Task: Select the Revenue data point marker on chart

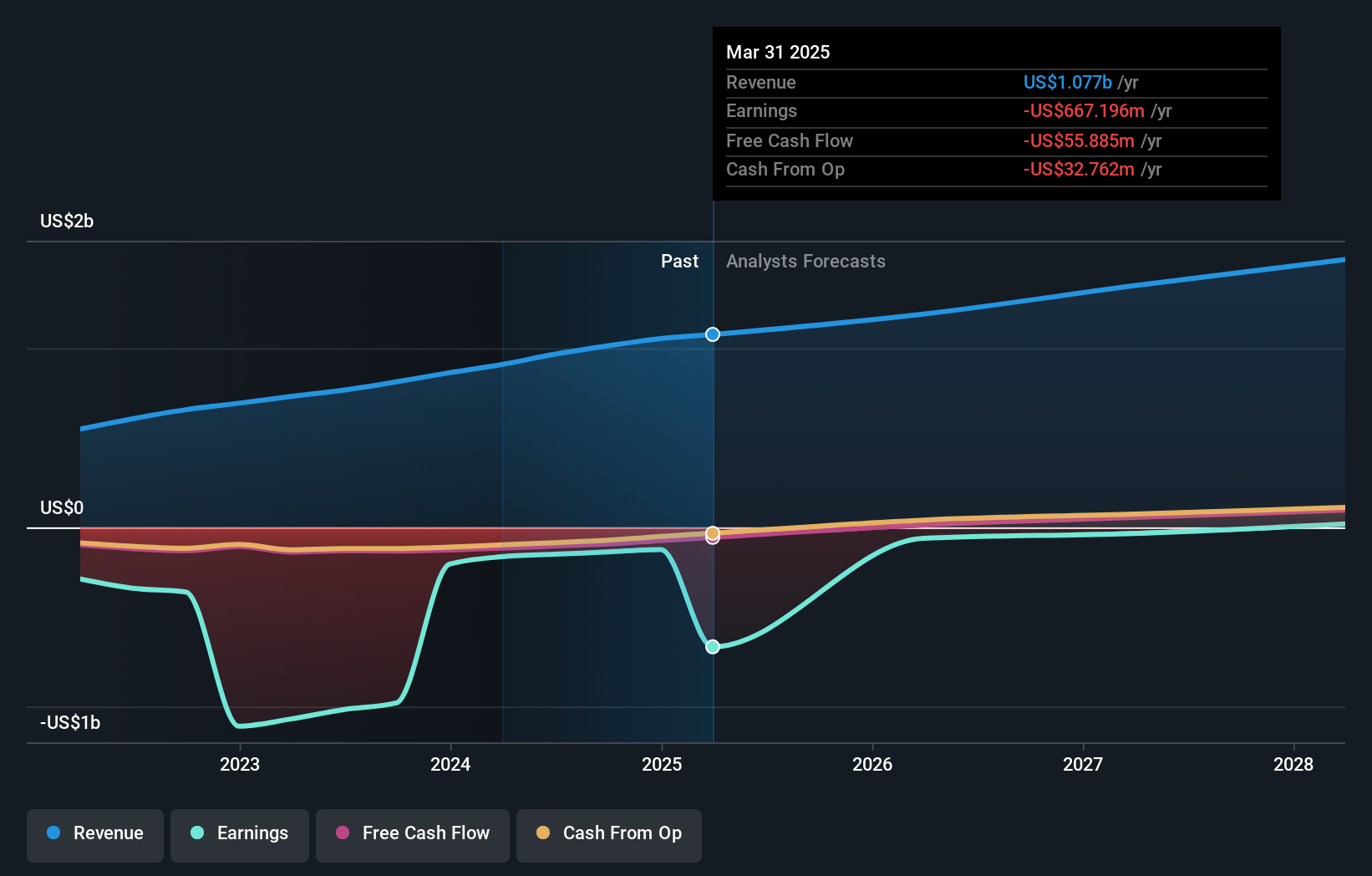Action: pos(713,334)
